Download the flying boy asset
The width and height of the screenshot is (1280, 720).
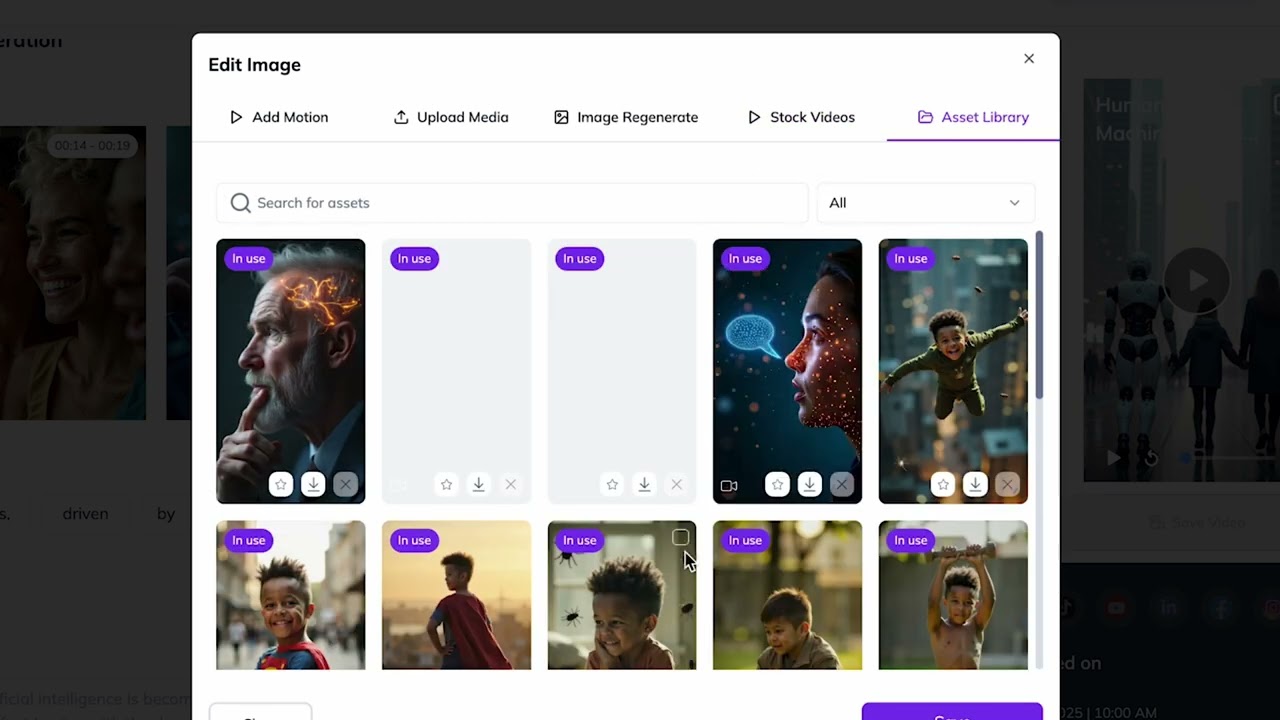tap(975, 485)
